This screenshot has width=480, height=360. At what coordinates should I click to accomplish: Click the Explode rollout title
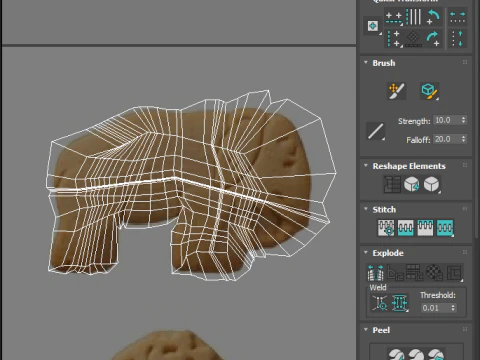point(388,253)
